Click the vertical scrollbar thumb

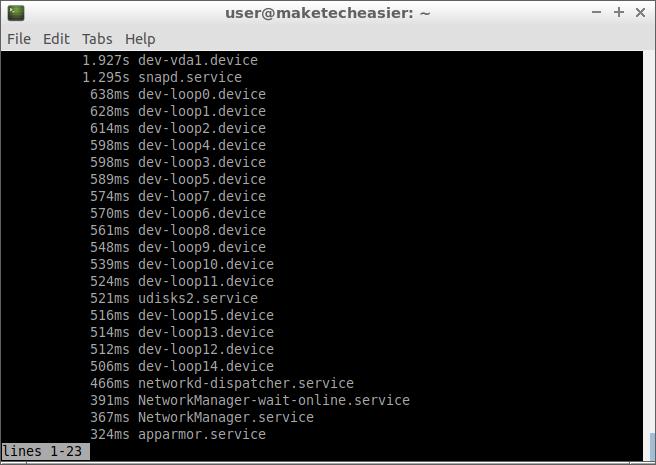651,445
